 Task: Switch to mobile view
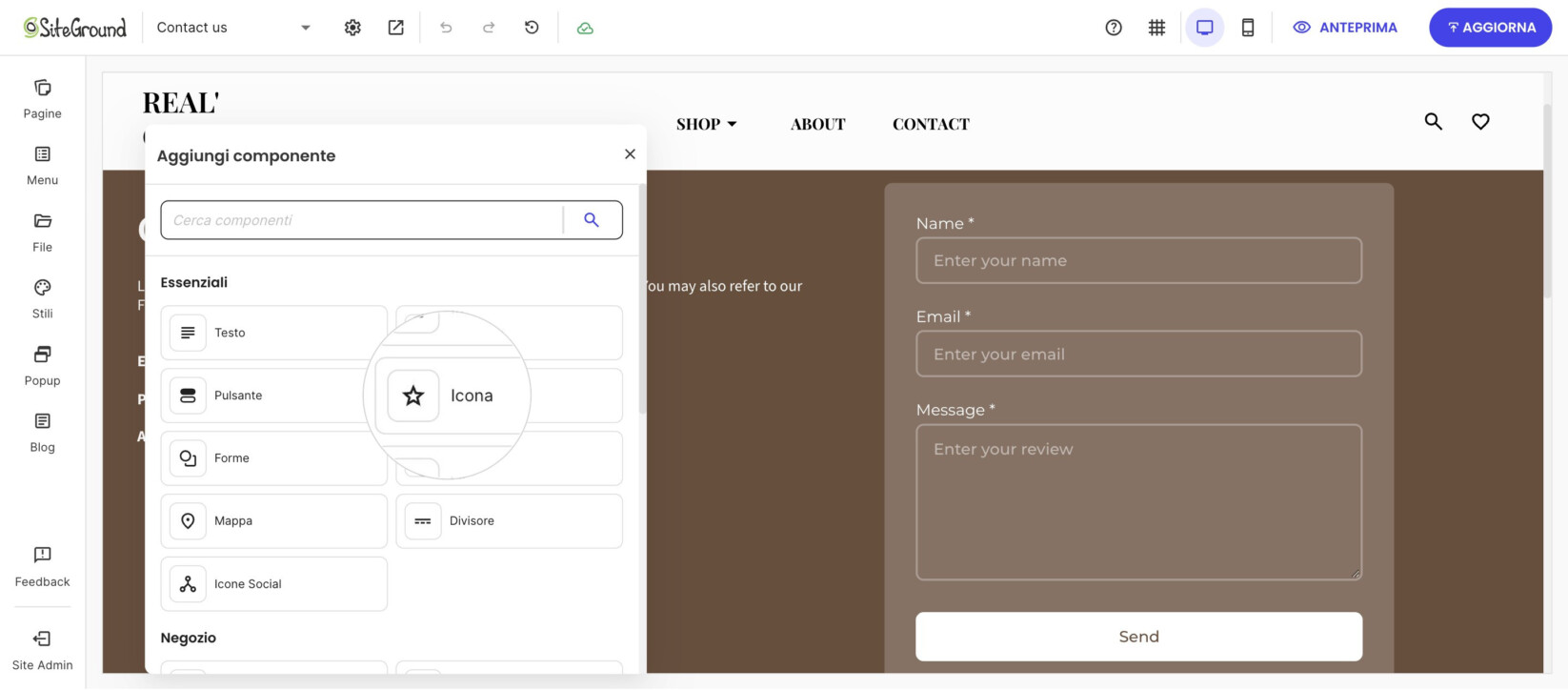click(1248, 28)
